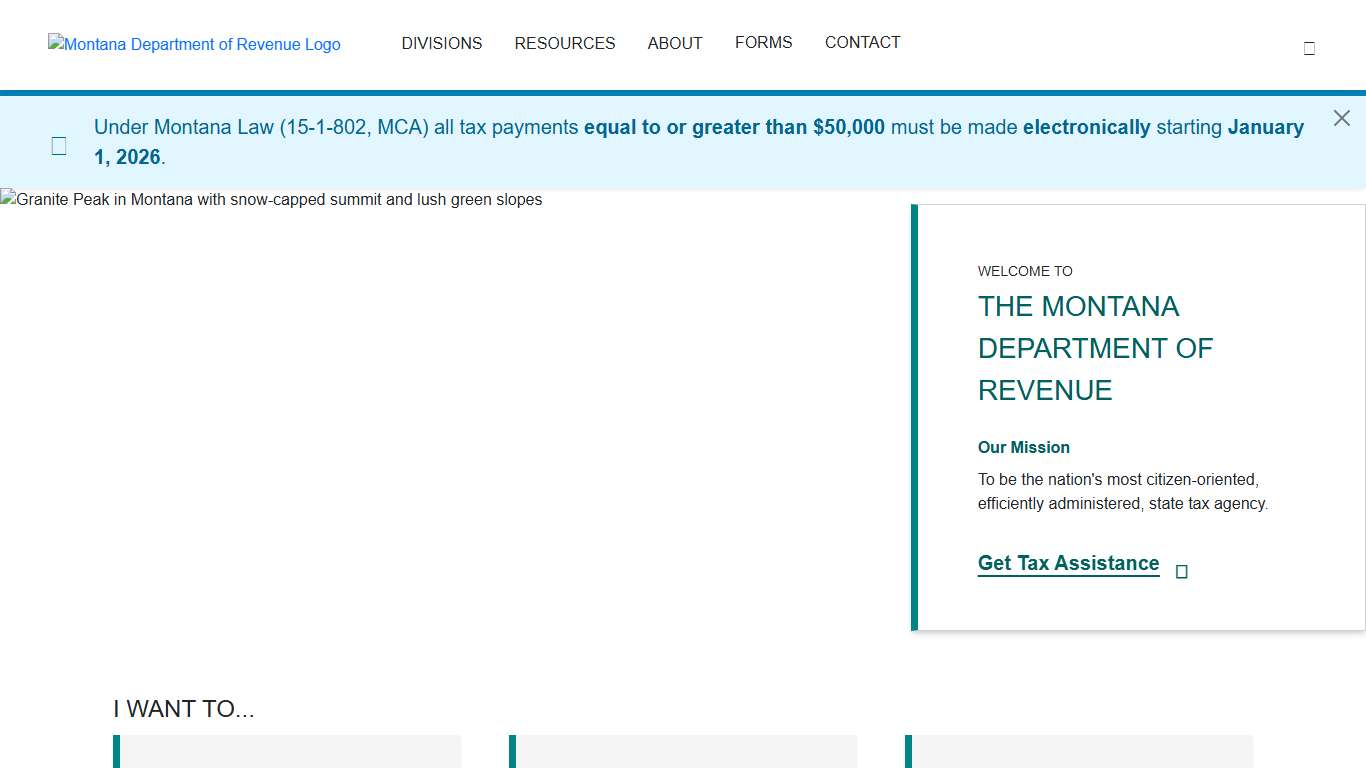The height and width of the screenshot is (768, 1366).
Task: Click the I Want To section heading
Action: click(184, 709)
